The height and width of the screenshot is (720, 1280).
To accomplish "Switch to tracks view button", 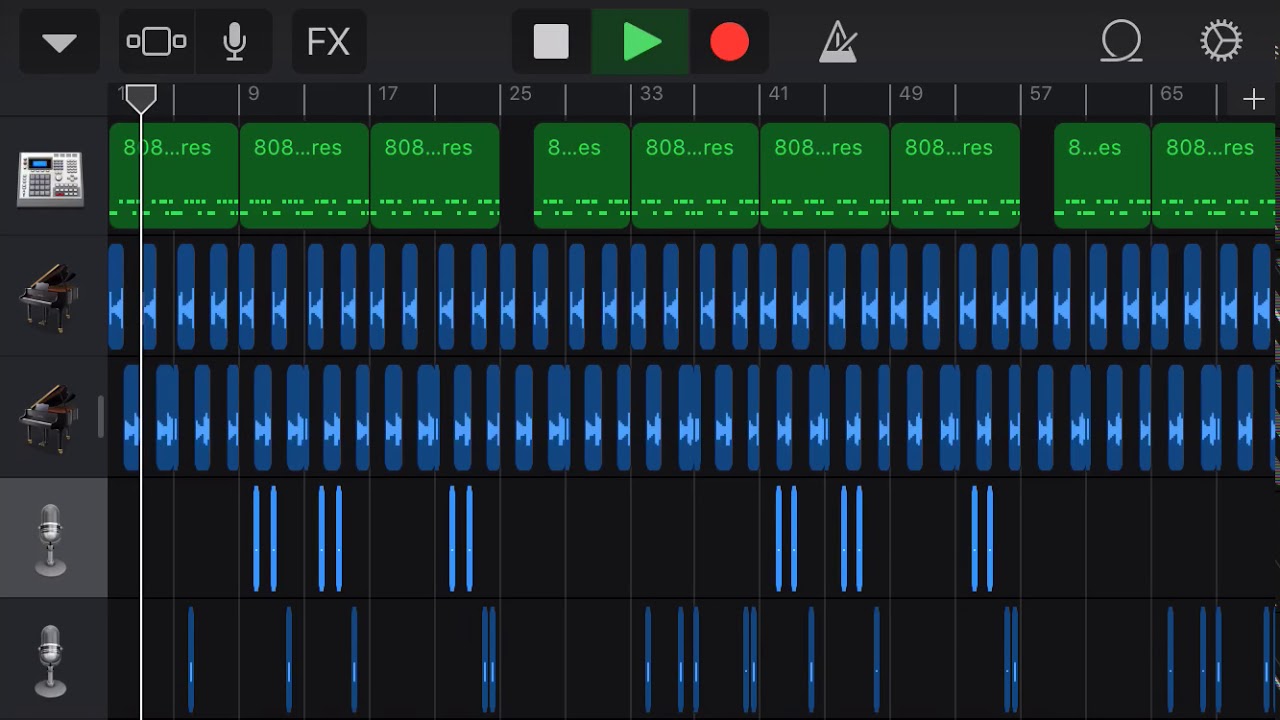I will tap(156, 42).
